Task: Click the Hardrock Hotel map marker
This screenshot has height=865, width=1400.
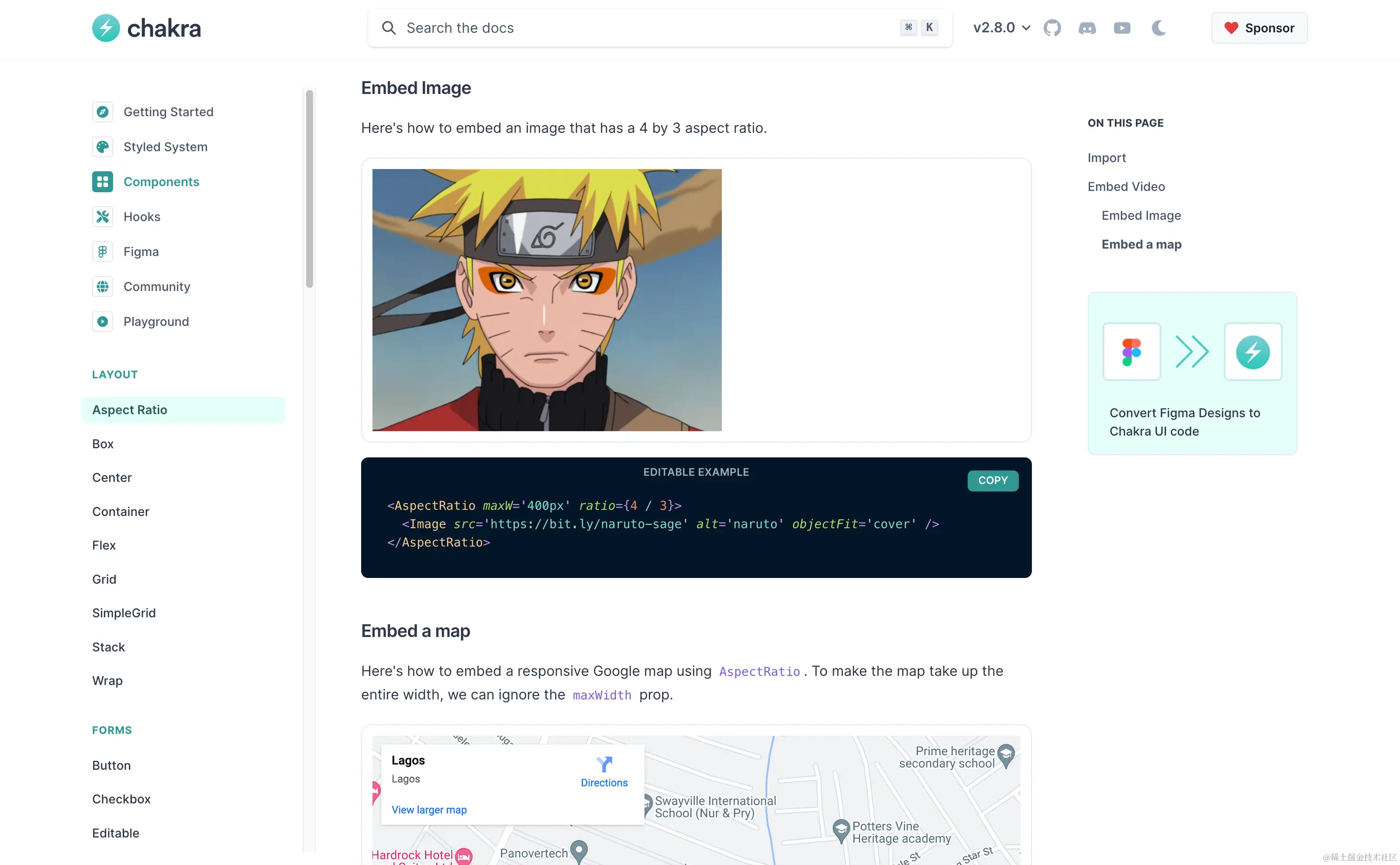Action: click(x=464, y=856)
